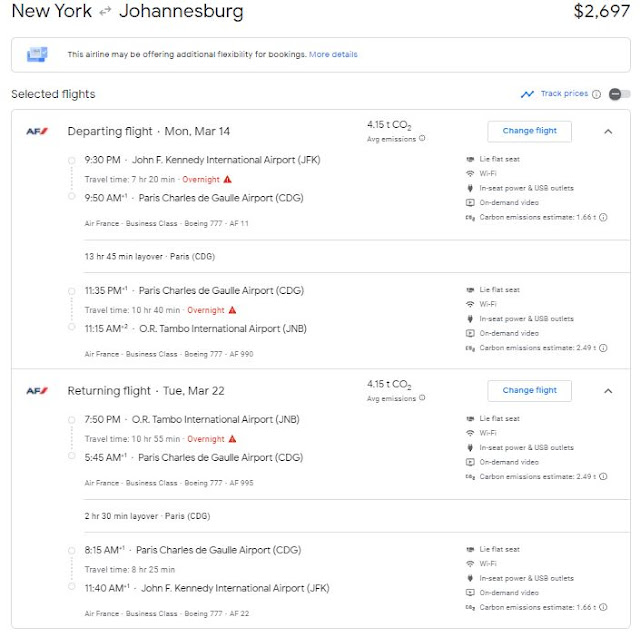Collapse the returning flight details chevron
Viewport: 640px width, 637px height.
608,390
